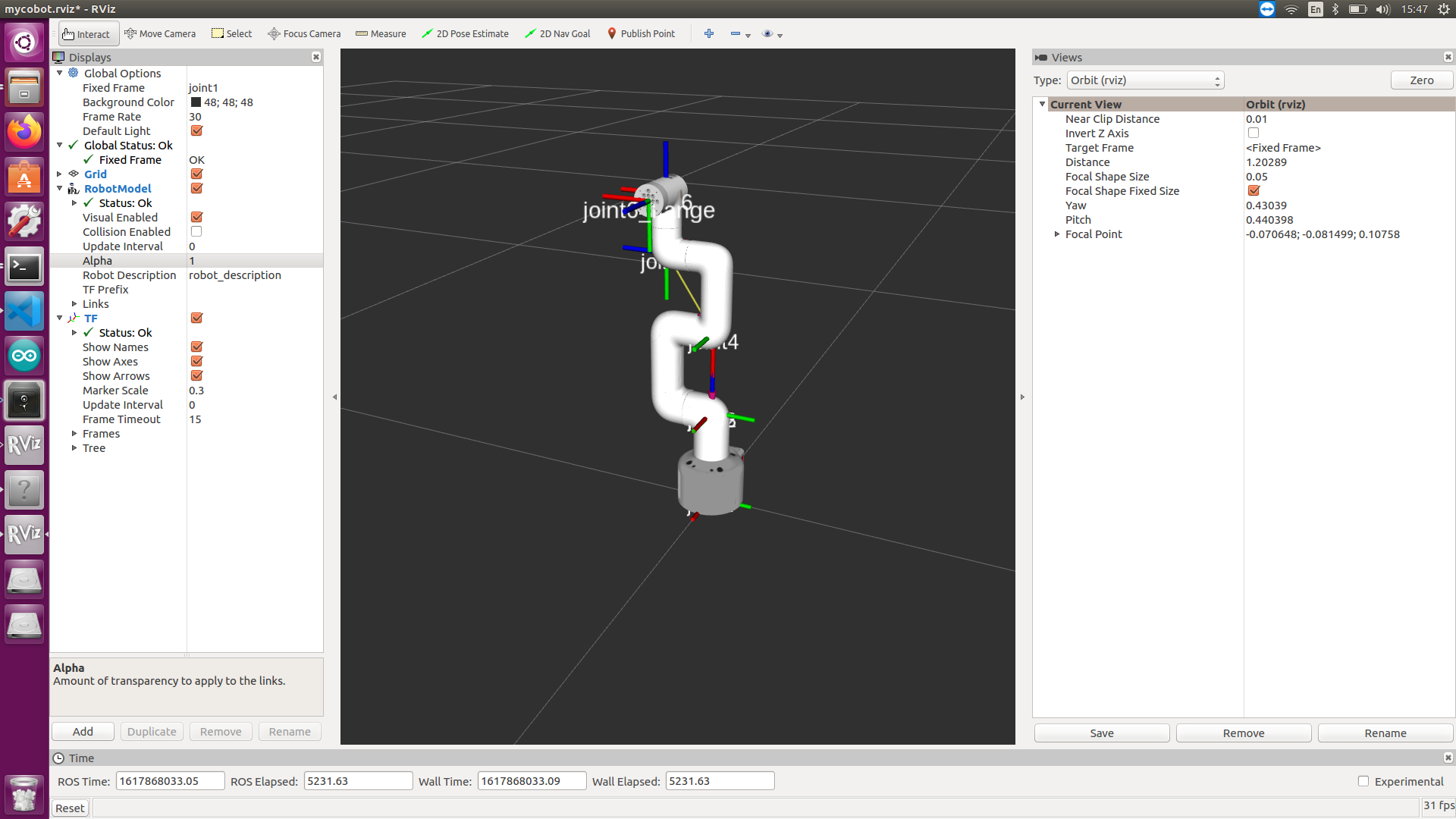Viewport: 1456px width, 819px height.
Task: Expand the Frames node
Action: pyautogui.click(x=74, y=434)
